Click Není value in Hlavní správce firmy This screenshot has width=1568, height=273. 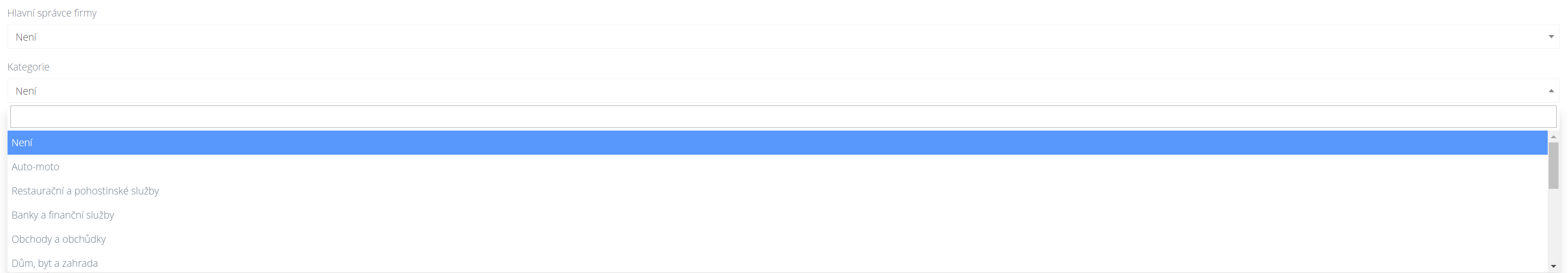tap(26, 37)
